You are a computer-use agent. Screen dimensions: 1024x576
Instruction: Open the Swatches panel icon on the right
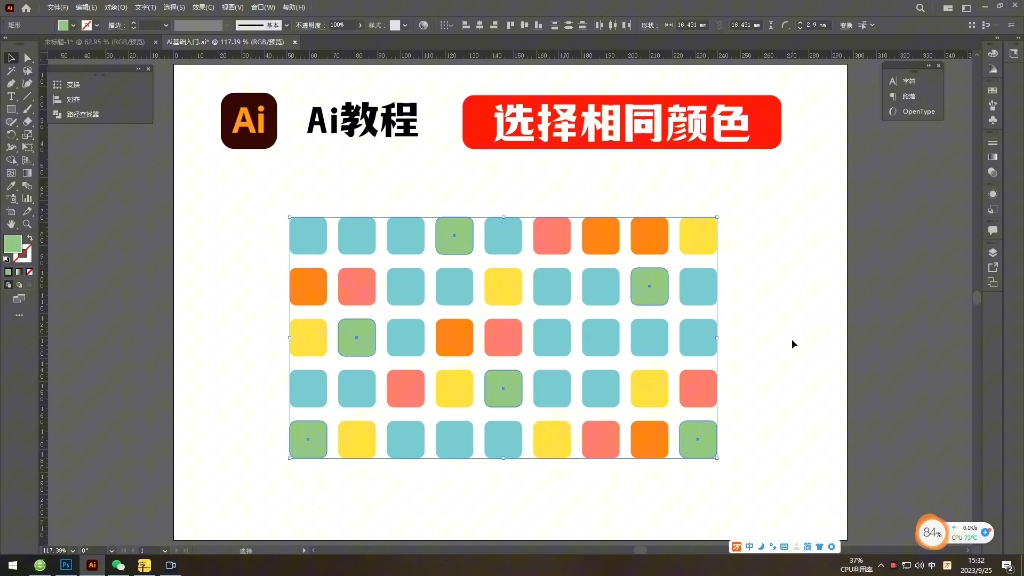click(992, 88)
